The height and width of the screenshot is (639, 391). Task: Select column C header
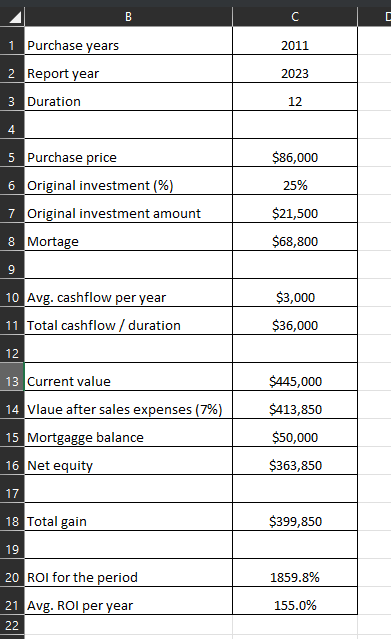[295, 17]
